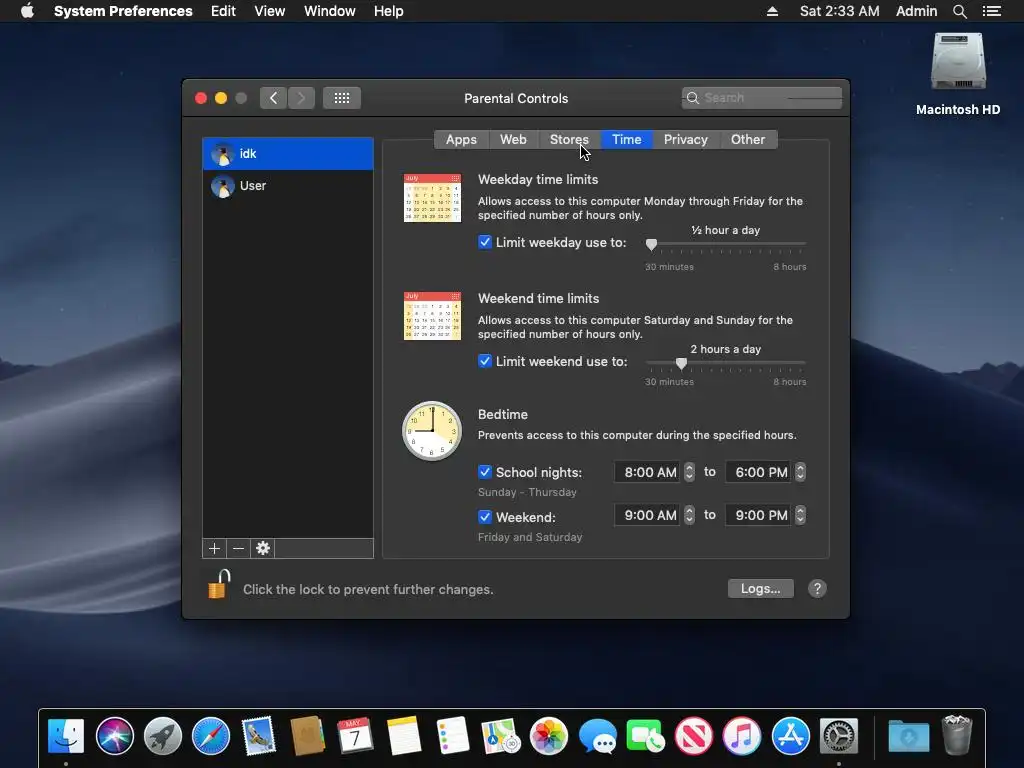Click the Weekend 9:00 PM time field

pos(759,515)
